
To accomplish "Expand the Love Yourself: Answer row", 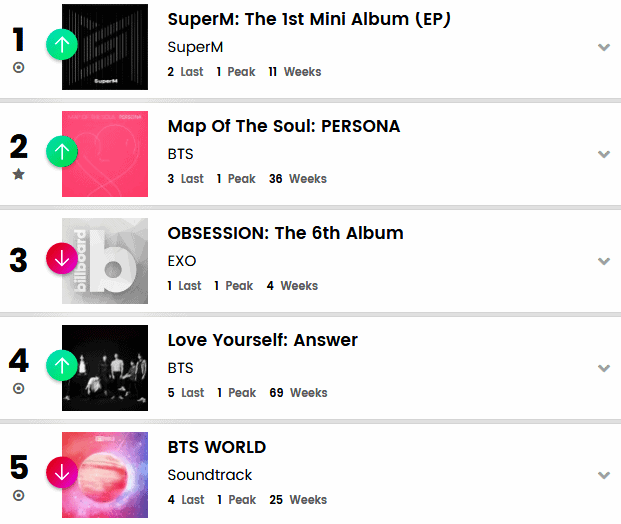I will pyautogui.click(x=603, y=368).
